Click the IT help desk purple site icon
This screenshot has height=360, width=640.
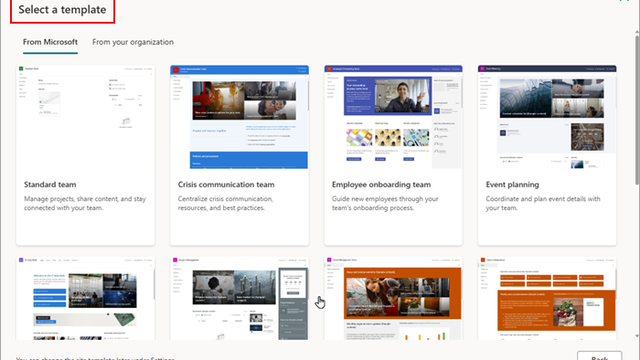click(x=21, y=260)
